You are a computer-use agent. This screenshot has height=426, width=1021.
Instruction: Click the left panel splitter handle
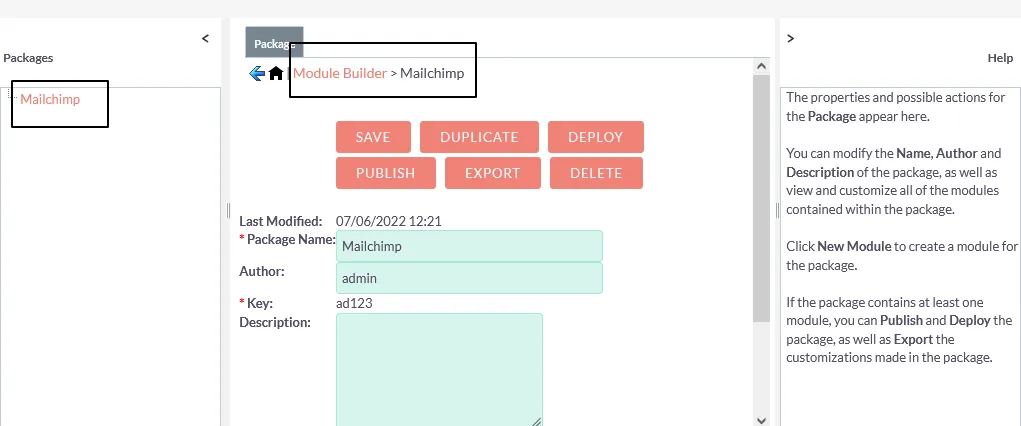(x=227, y=210)
